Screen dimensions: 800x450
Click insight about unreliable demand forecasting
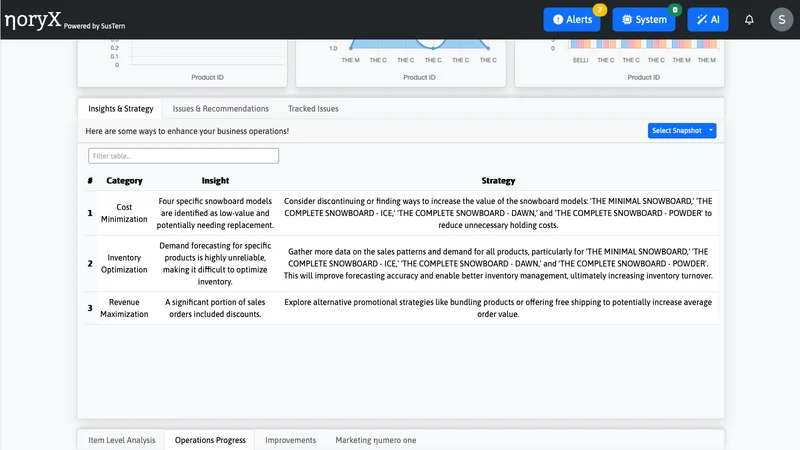coord(215,263)
